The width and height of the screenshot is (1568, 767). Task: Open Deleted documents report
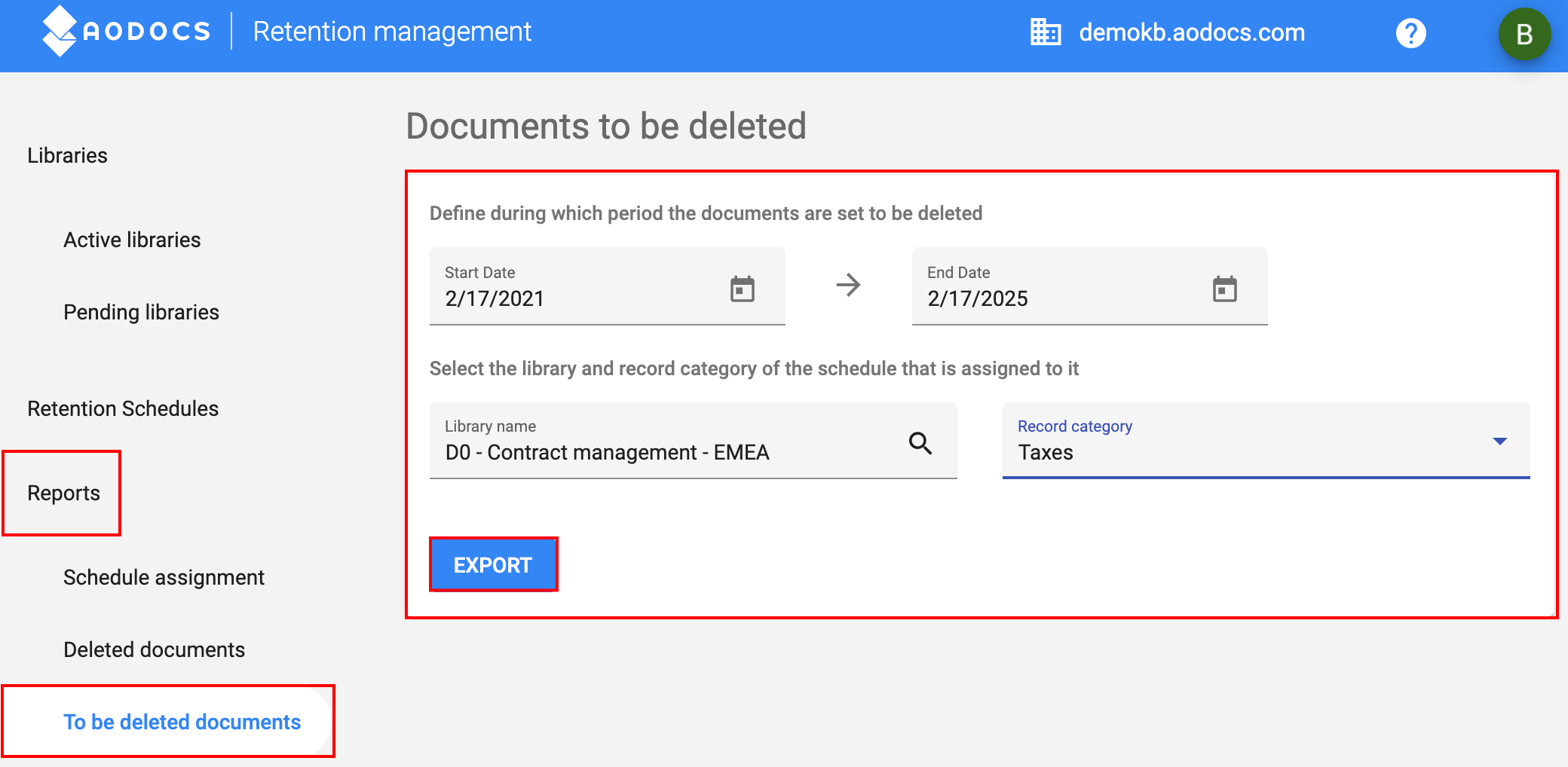(x=154, y=649)
